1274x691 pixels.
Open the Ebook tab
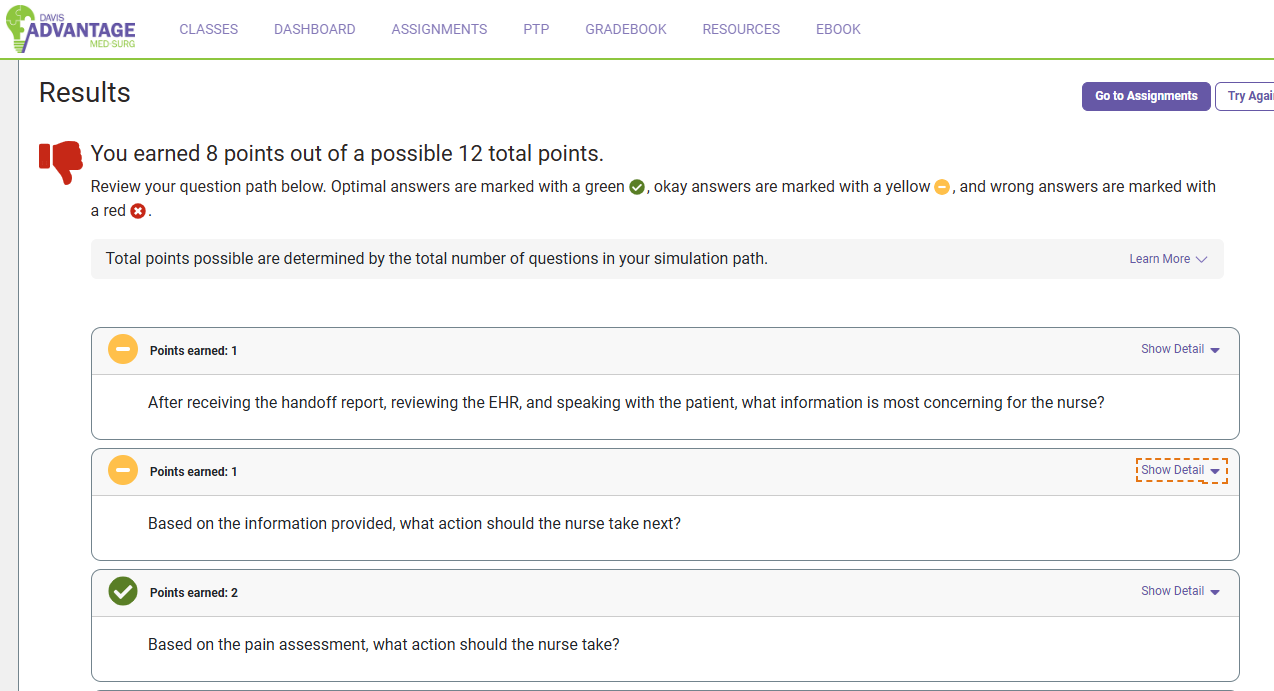click(838, 29)
